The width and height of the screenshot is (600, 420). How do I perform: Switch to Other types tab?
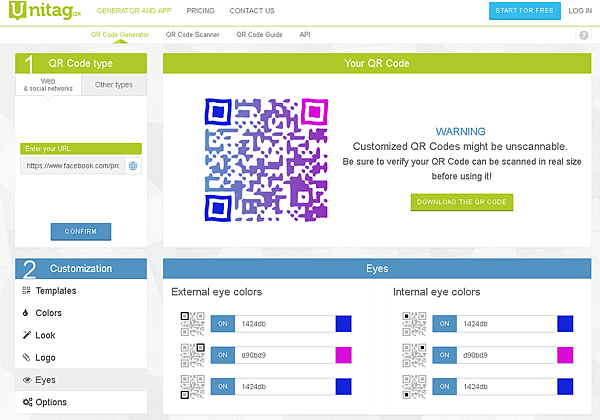[114, 85]
